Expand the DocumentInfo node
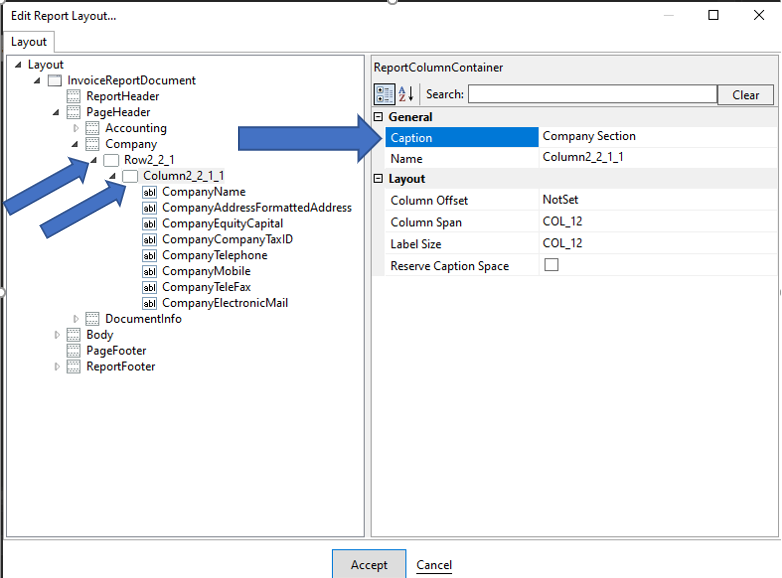 pyautogui.click(x=76, y=319)
